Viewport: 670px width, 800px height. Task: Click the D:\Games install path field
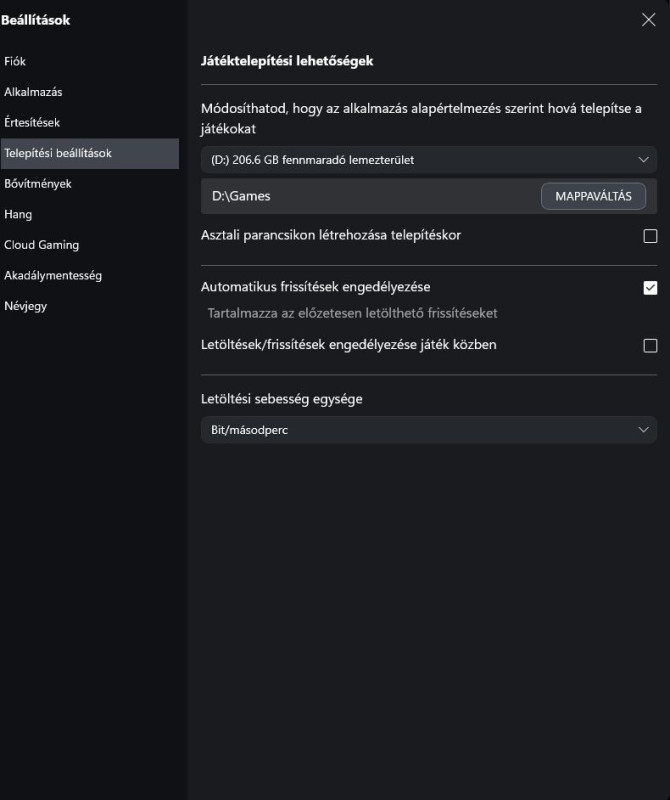point(370,196)
